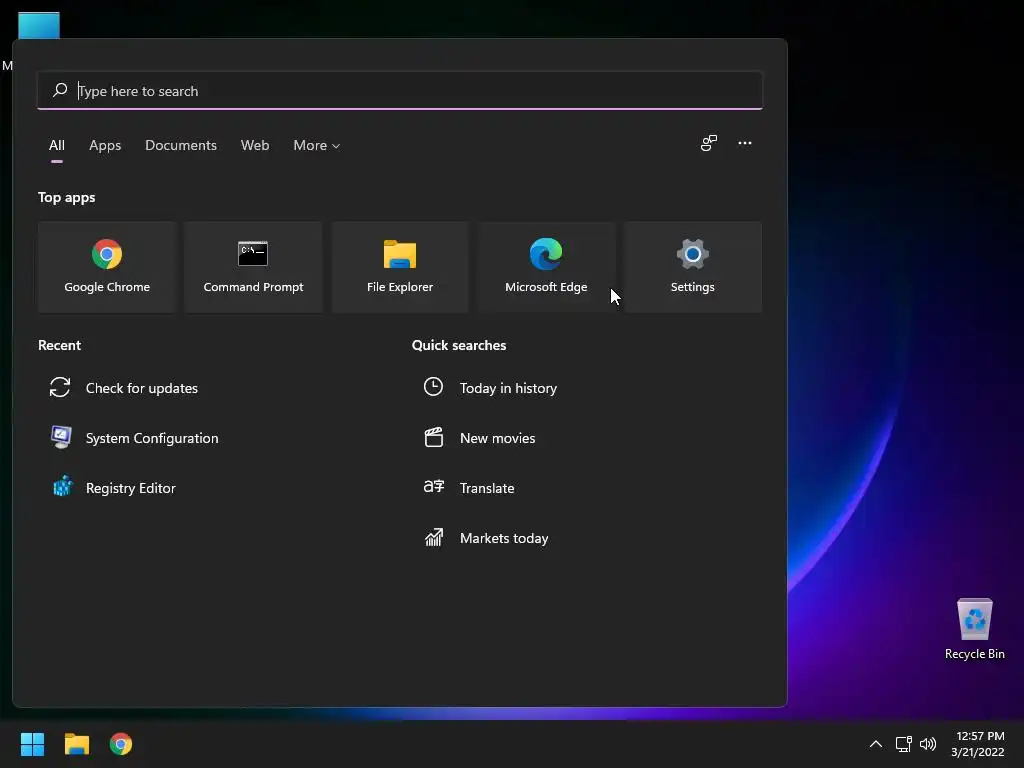This screenshot has width=1024, height=768.
Task: Run quick search New movies
Action: click(479, 438)
